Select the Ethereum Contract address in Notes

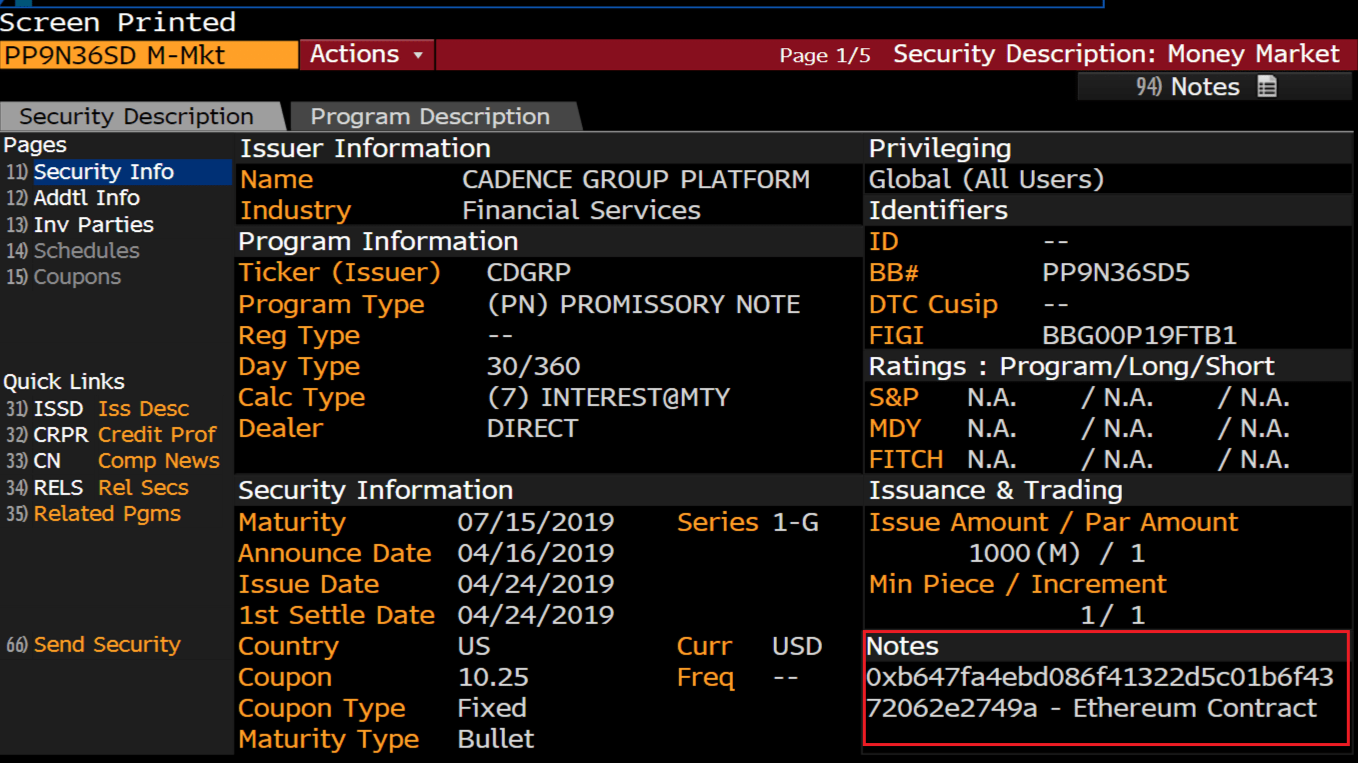pyautogui.click(x=1098, y=692)
